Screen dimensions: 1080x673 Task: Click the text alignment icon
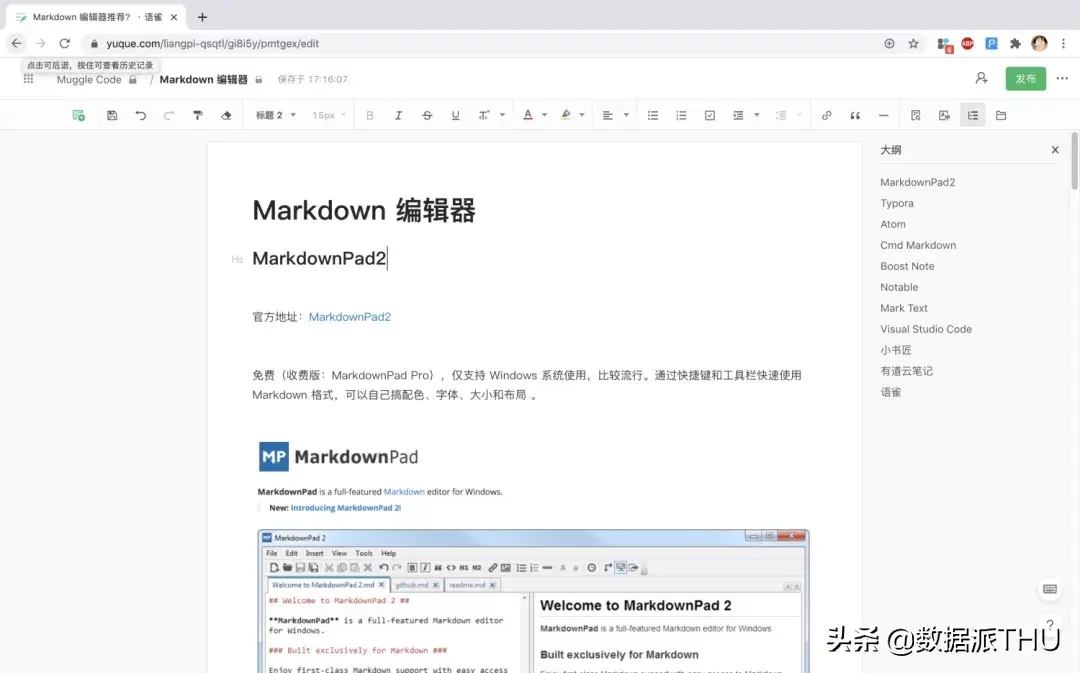point(608,115)
